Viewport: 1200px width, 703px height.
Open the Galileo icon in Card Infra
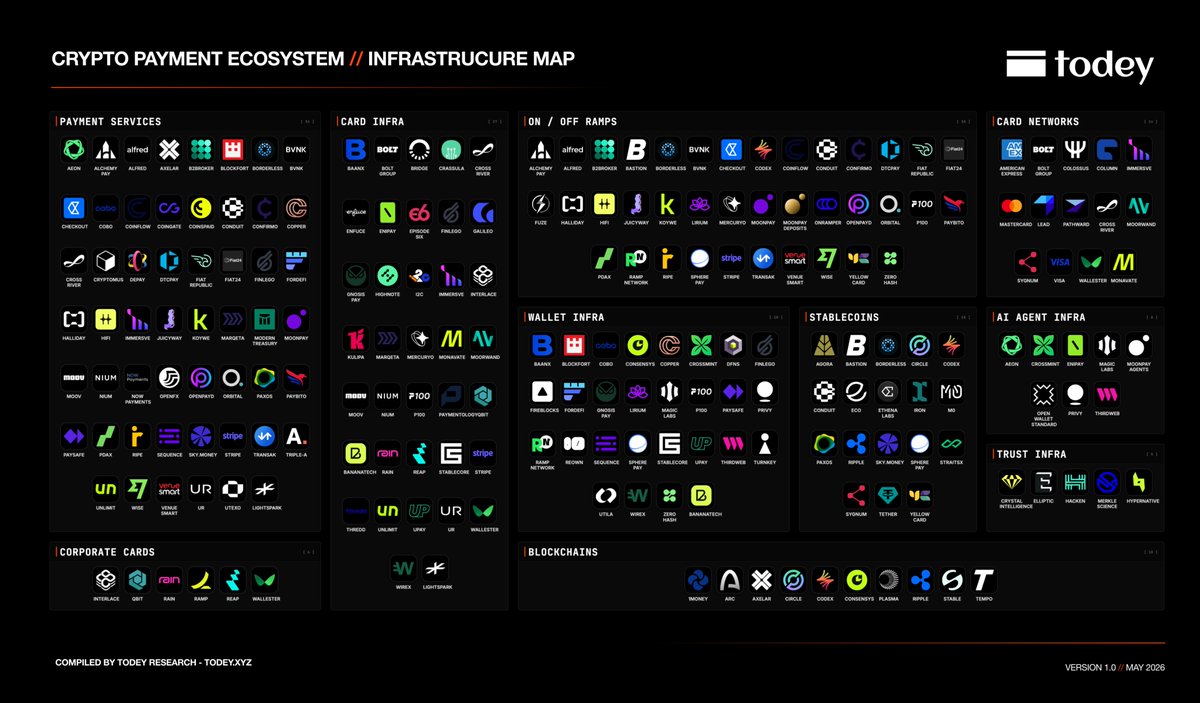click(483, 212)
